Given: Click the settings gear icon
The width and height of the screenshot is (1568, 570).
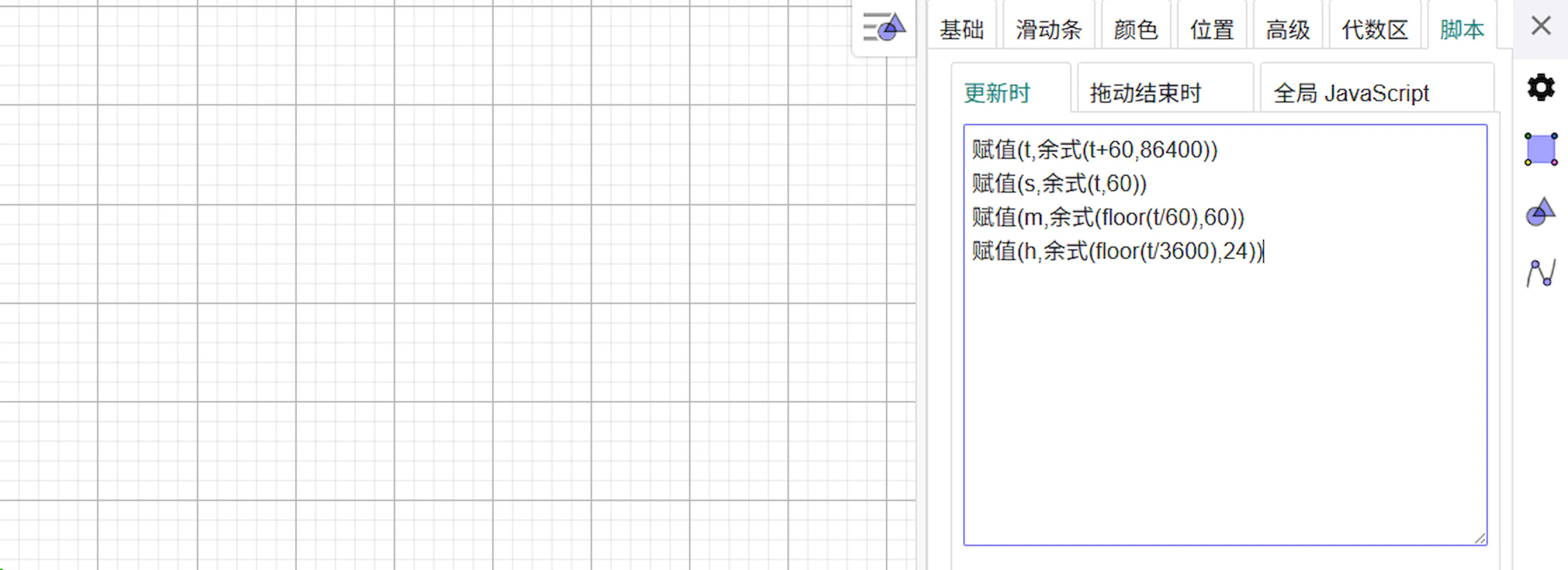Looking at the screenshot, I should 1540,88.
